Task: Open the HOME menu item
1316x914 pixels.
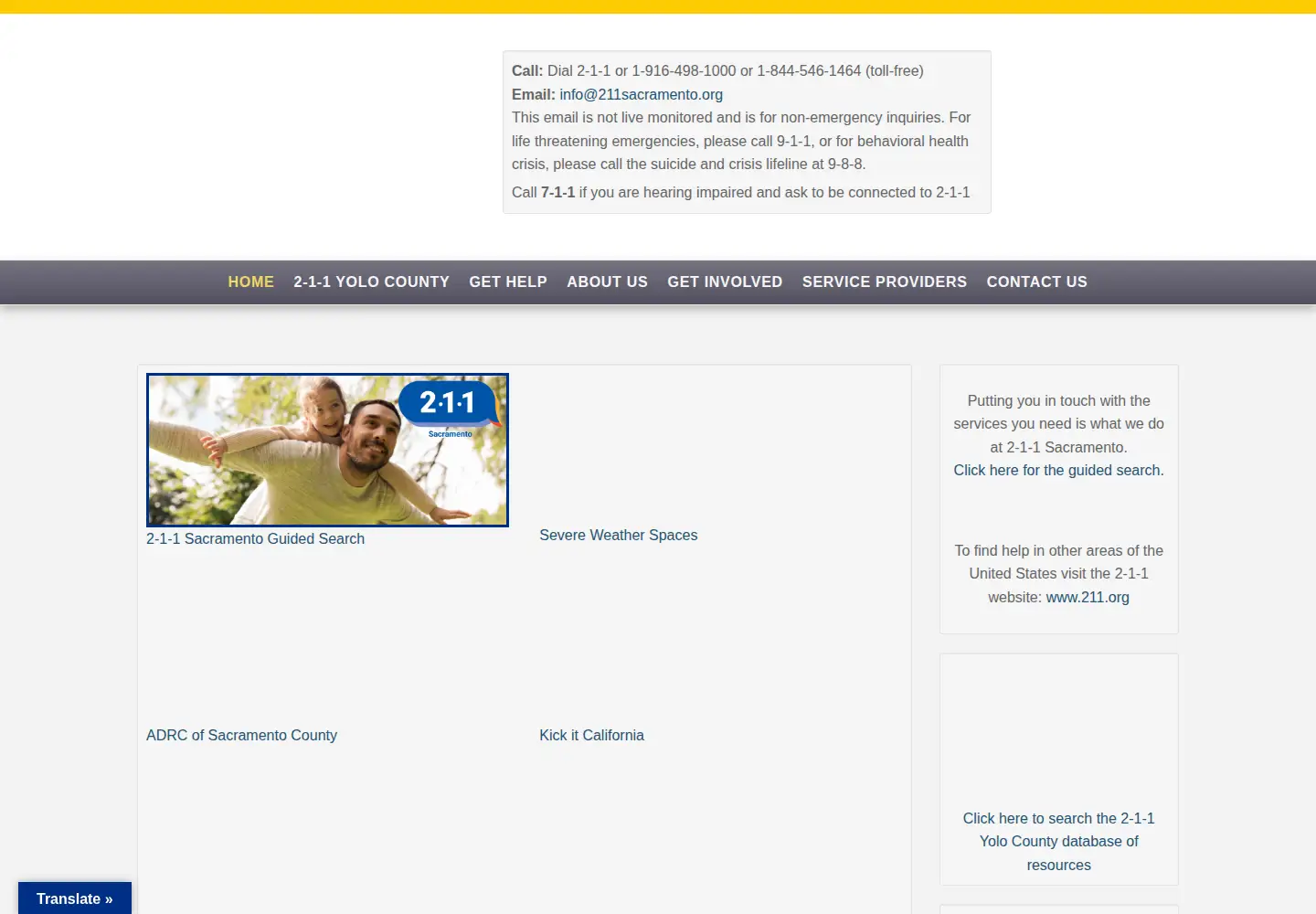Action: [x=250, y=282]
